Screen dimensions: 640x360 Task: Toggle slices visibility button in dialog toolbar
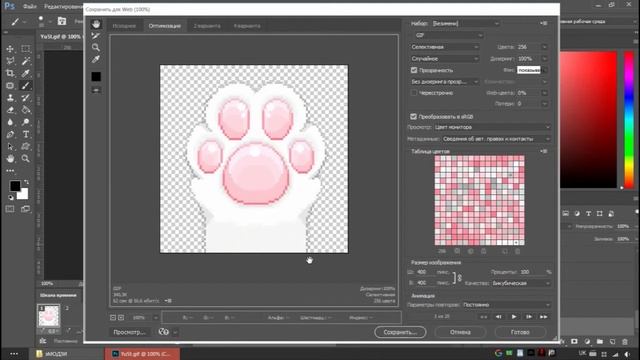96,90
